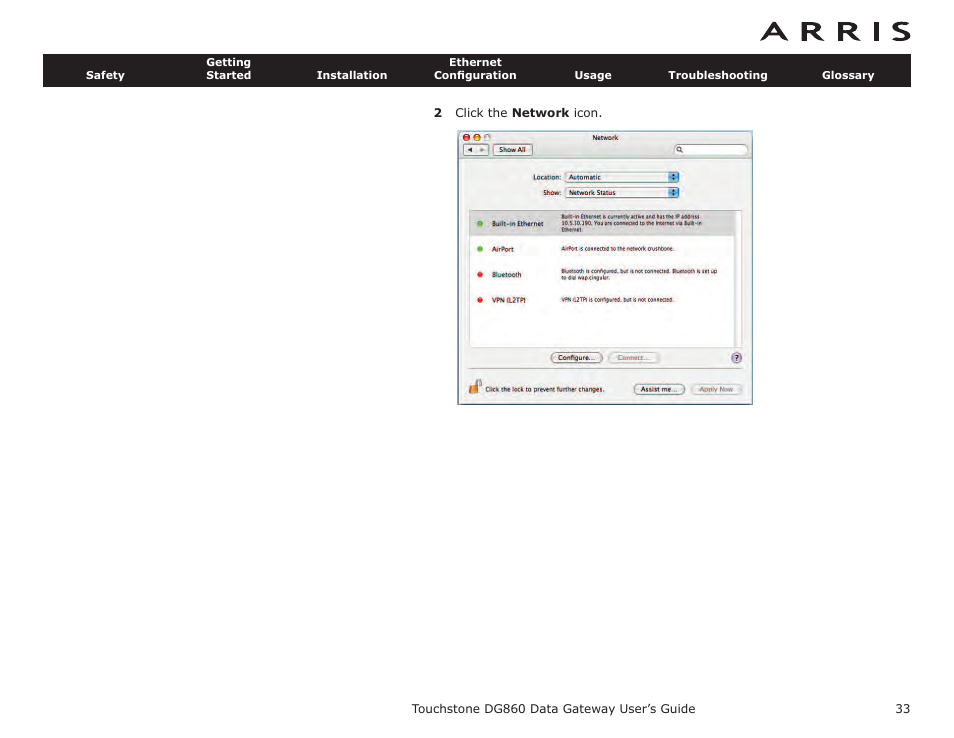Open the Safety section tab
Image resolution: width=954 pixels, height=738 pixels.
pyautogui.click(x=105, y=75)
